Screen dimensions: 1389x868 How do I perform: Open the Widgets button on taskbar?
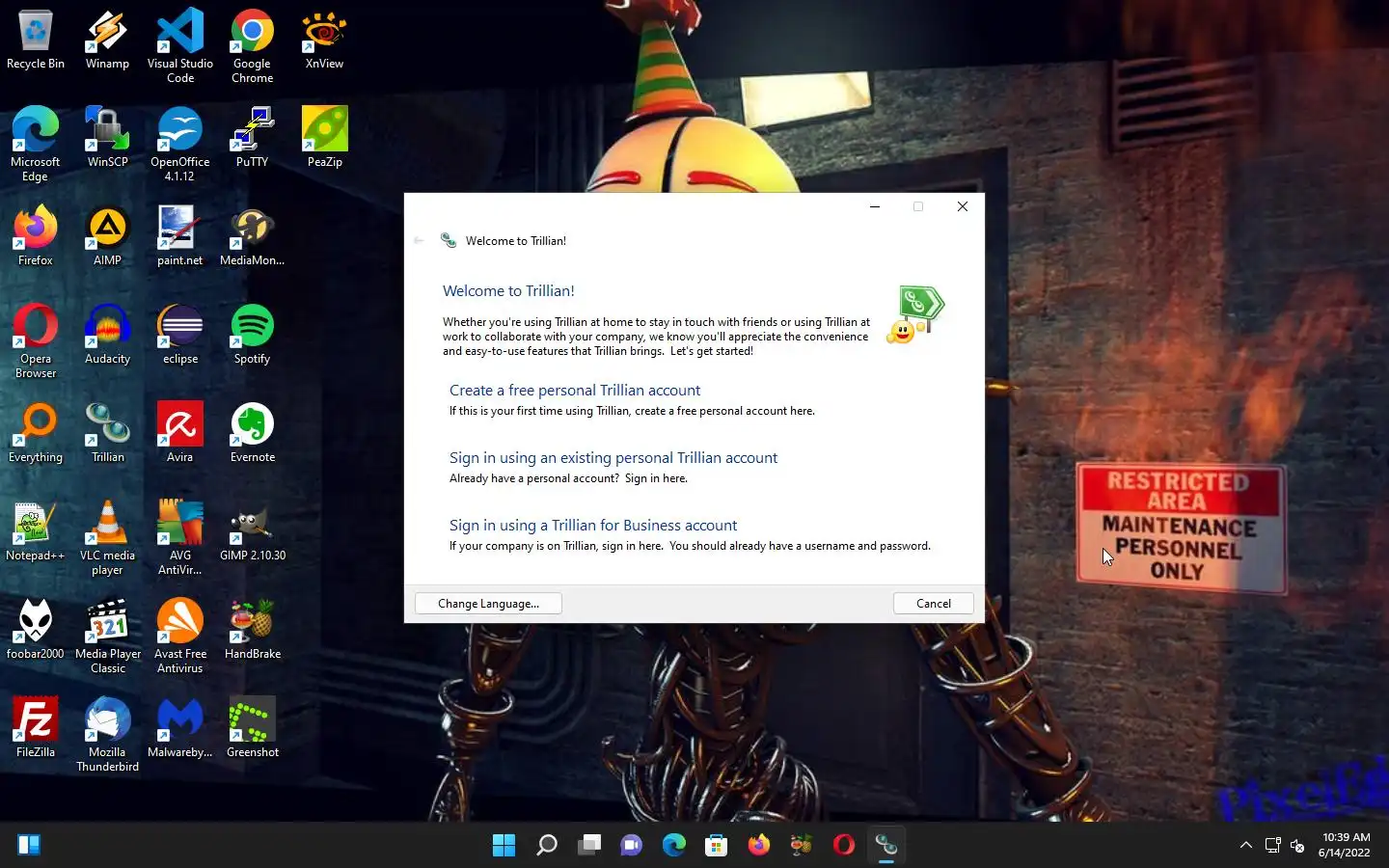click(29, 845)
